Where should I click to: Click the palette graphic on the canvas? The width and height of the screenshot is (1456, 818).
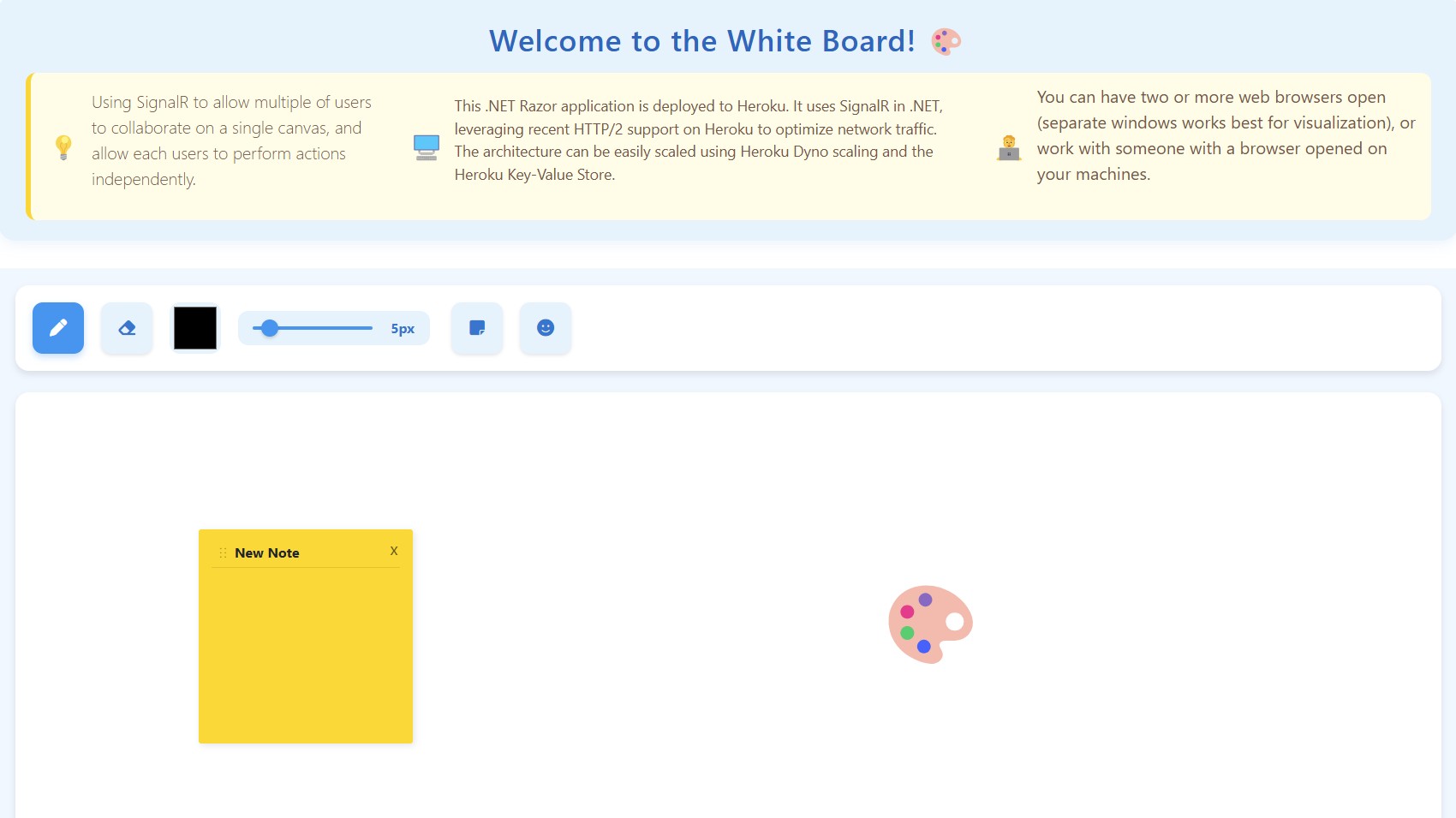[x=929, y=623]
